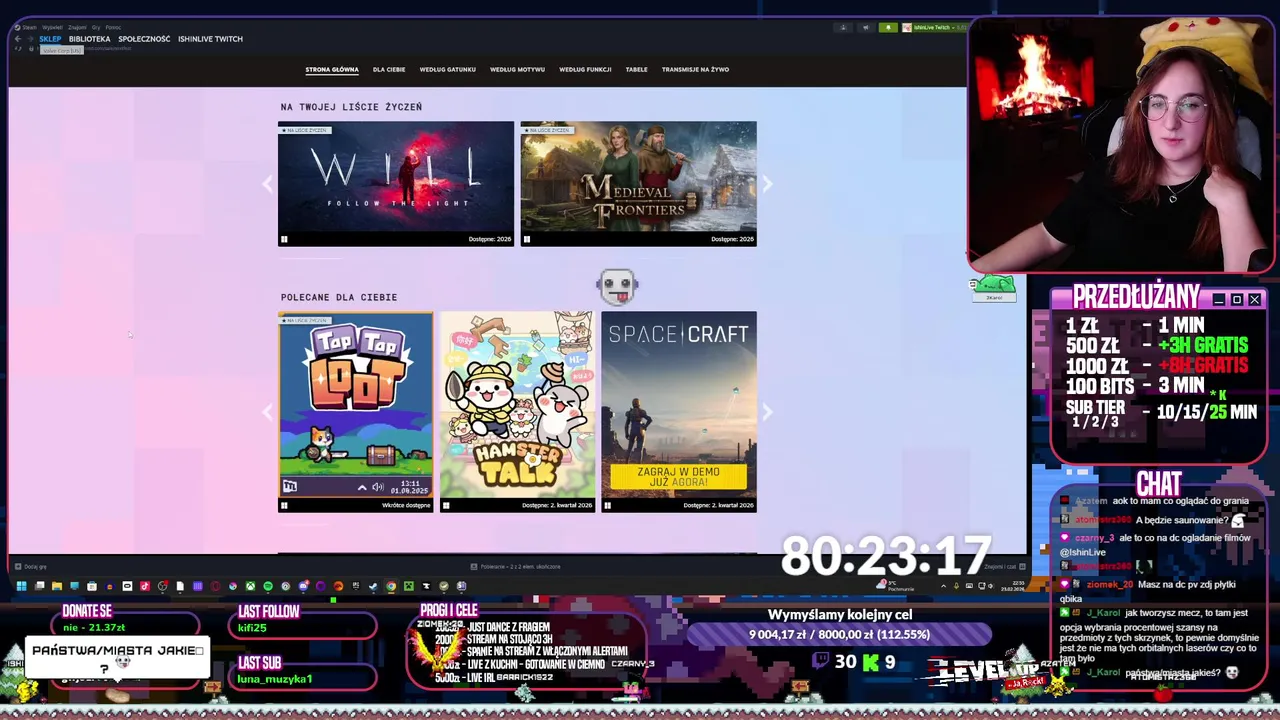This screenshot has height=720, width=1280.
Task: Open the DLA CIEBIE store menu
Action: pyautogui.click(x=389, y=70)
